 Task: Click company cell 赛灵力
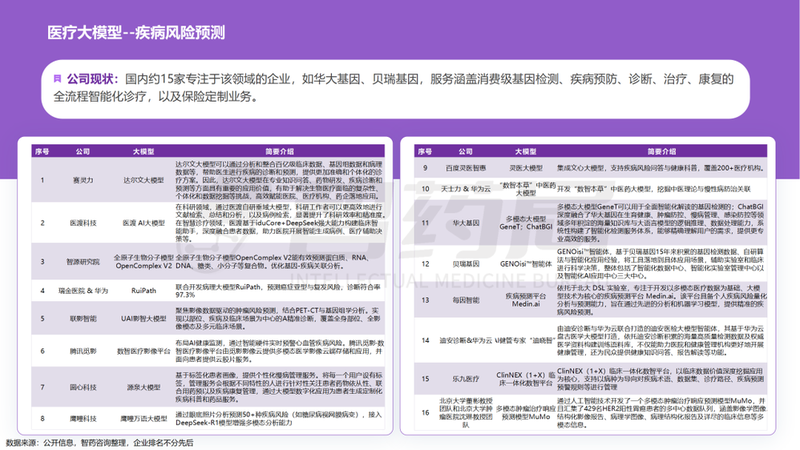click(x=83, y=180)
